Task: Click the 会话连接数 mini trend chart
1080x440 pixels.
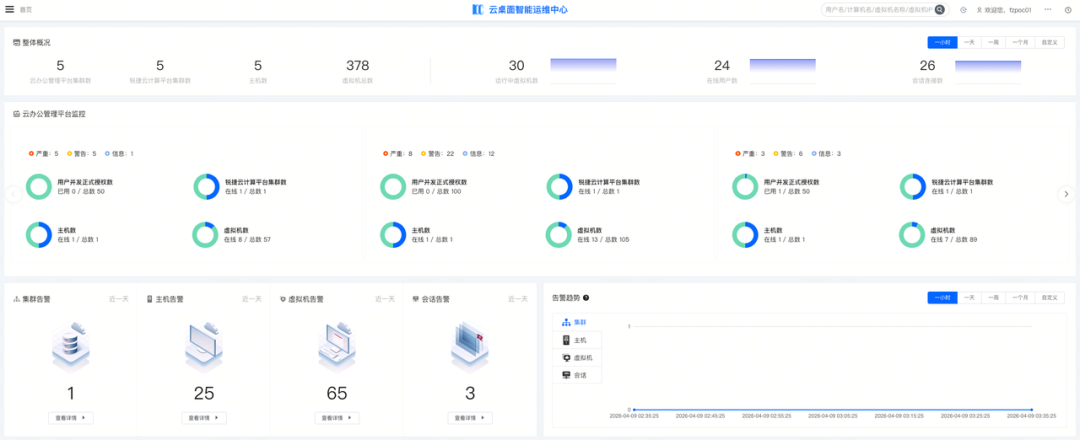Action: [x=988, y=71]
